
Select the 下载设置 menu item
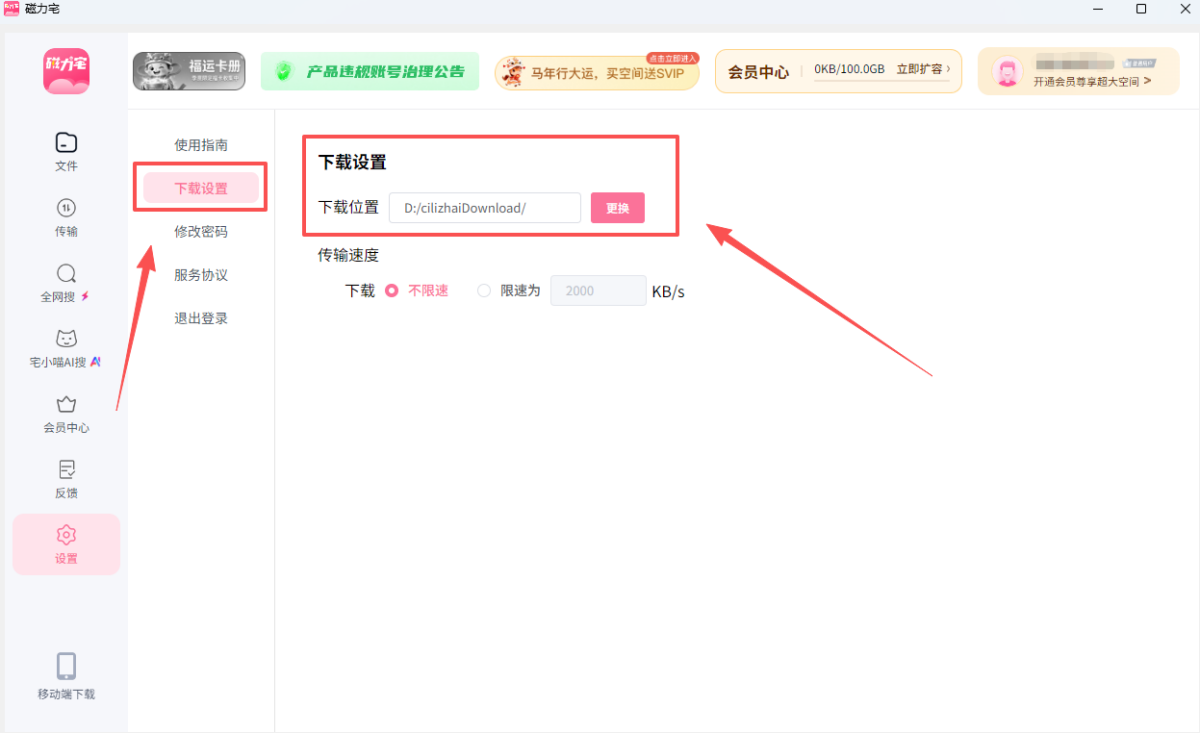click(201, 188)
